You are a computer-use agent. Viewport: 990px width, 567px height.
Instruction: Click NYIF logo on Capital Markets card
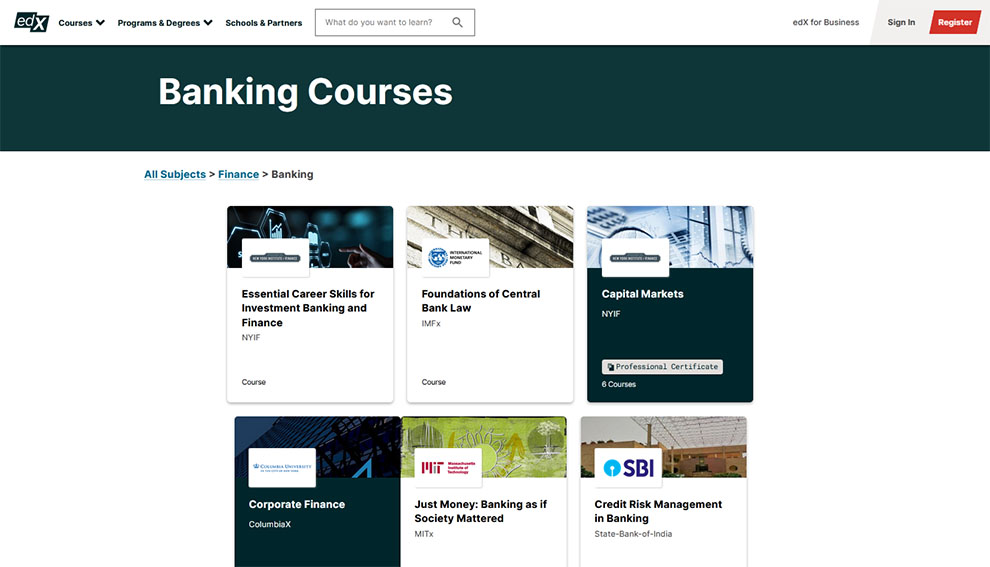point(635,258)
